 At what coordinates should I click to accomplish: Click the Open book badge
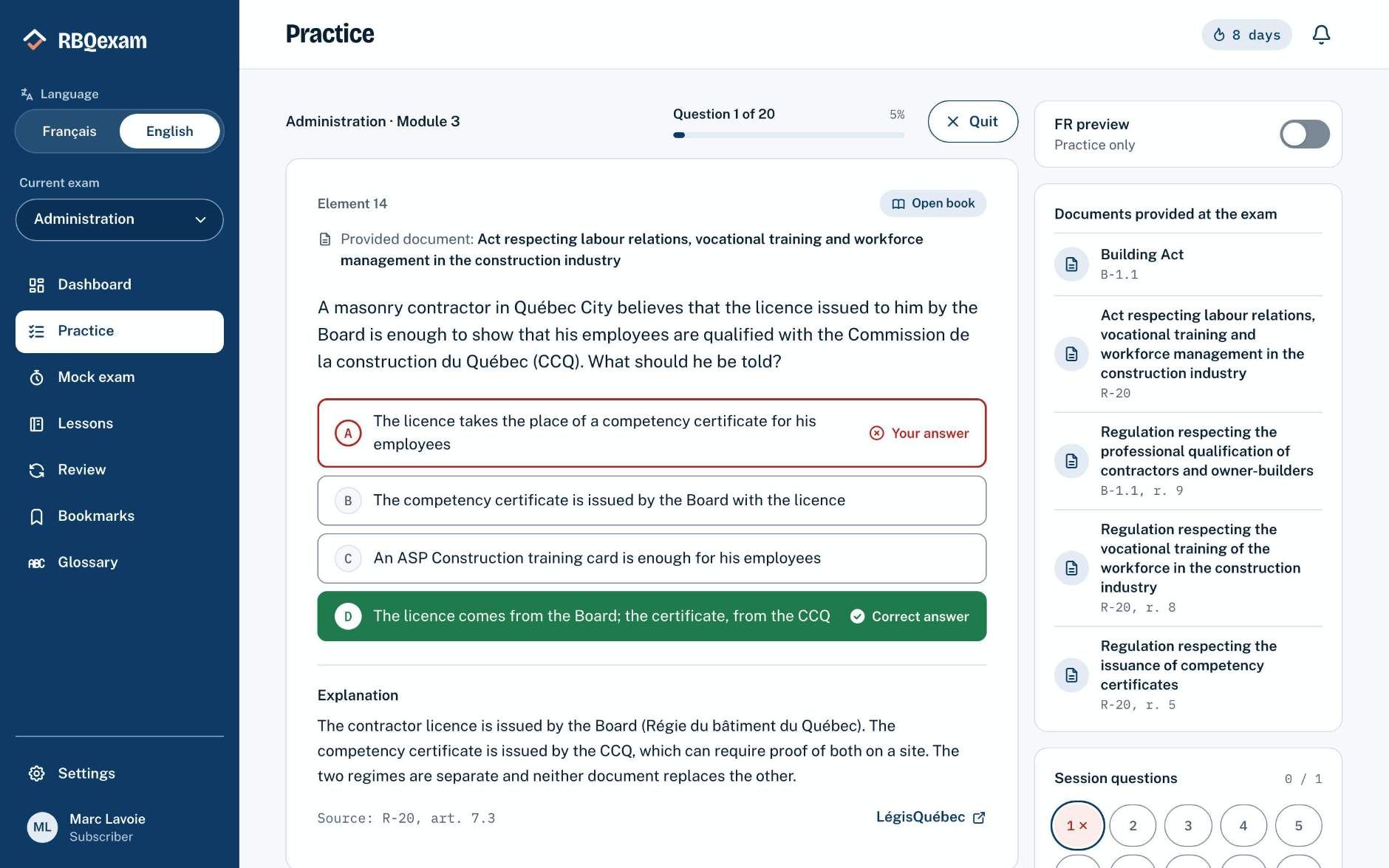[932, 204]
